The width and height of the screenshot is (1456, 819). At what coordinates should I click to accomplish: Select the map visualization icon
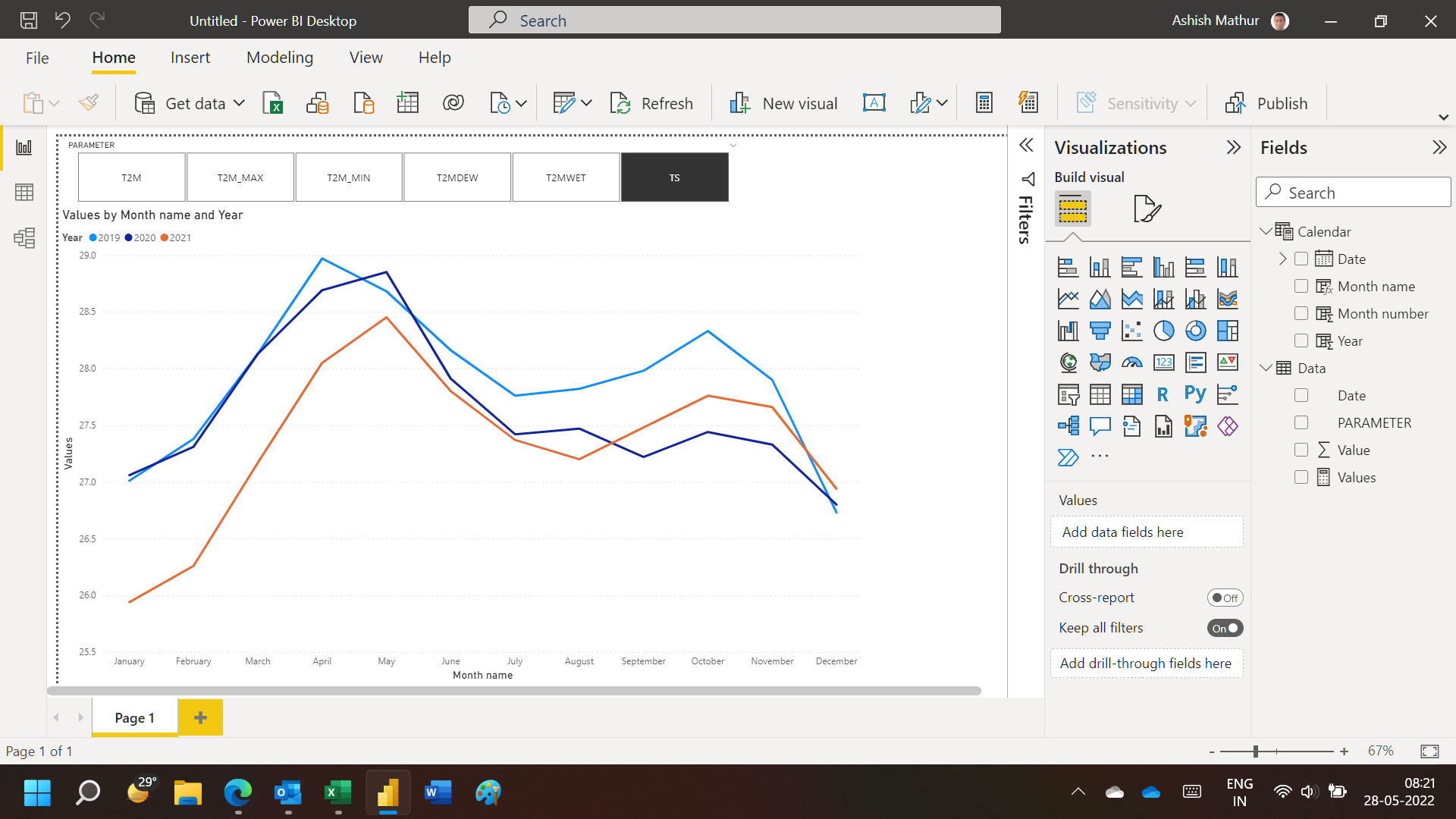(x=1068, y=362)
